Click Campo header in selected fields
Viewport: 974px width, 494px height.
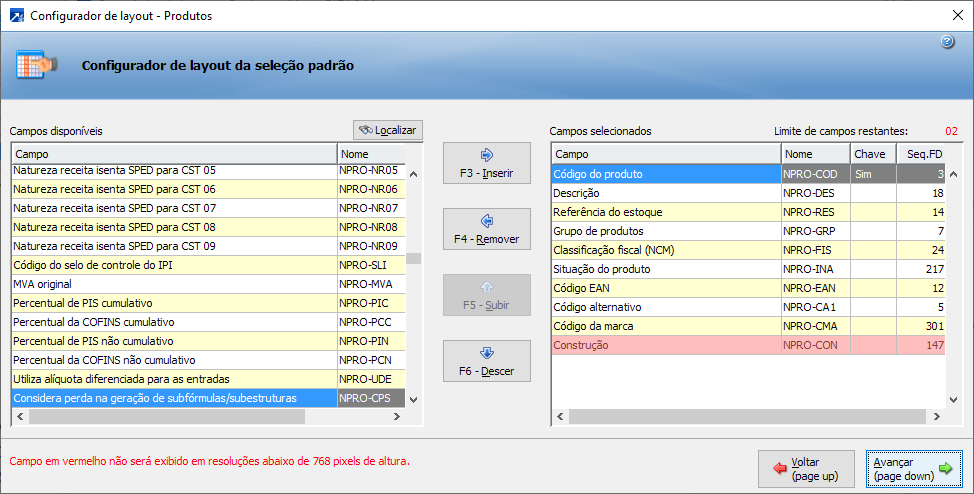[667, 154]
